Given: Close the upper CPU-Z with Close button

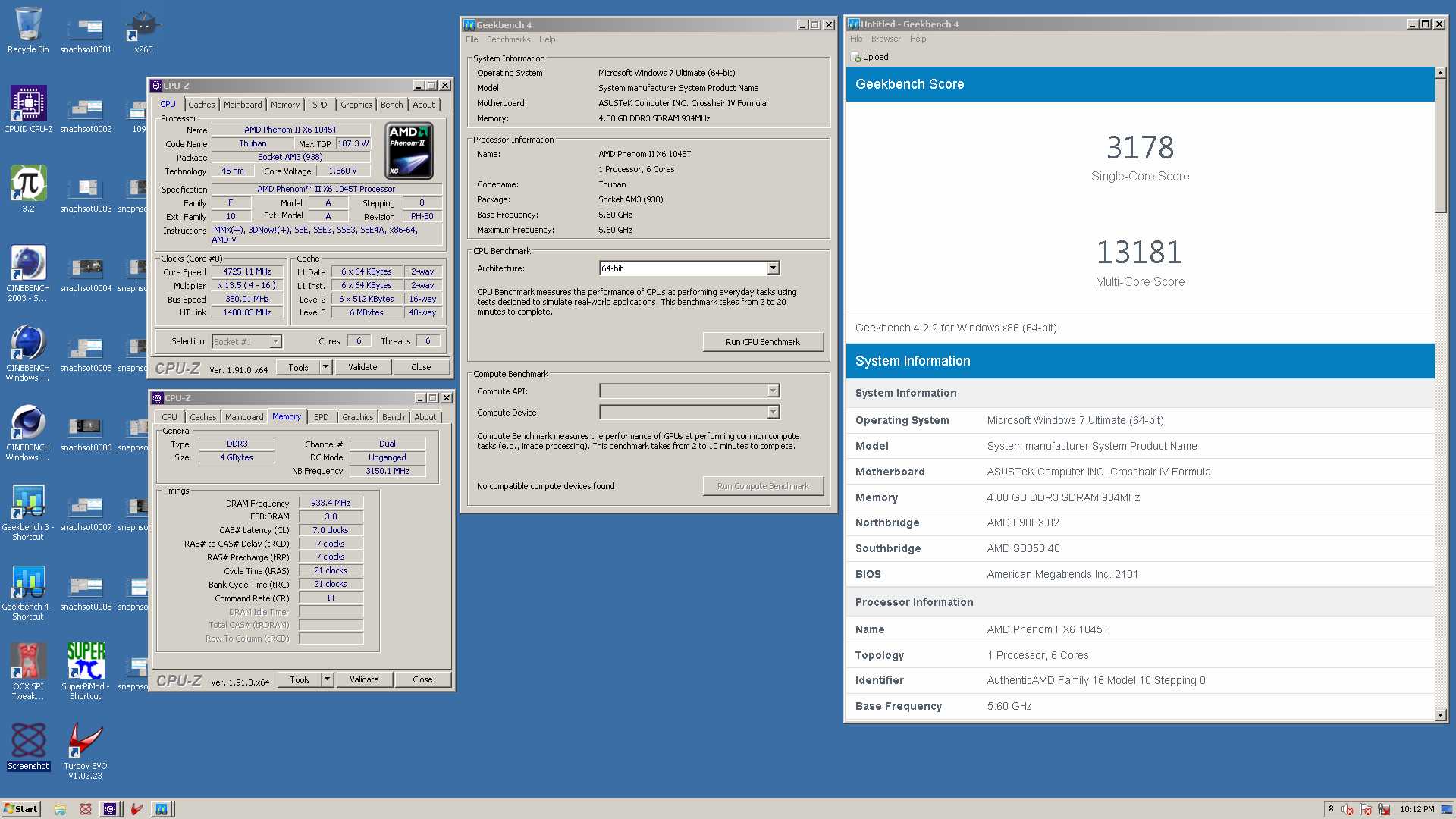Looking at the screenshot, I should pos(421,367).
